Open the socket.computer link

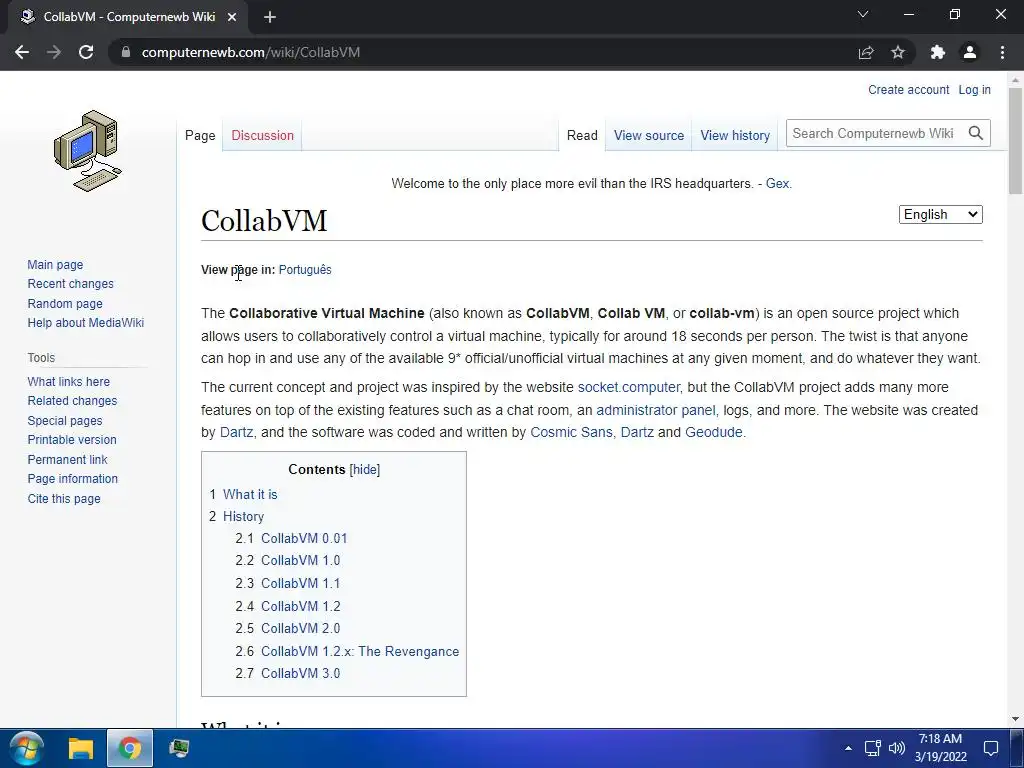(628, 387)
